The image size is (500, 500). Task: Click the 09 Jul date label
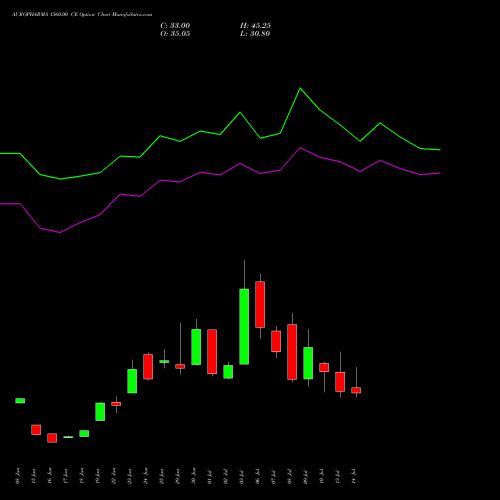click(306, 476)
